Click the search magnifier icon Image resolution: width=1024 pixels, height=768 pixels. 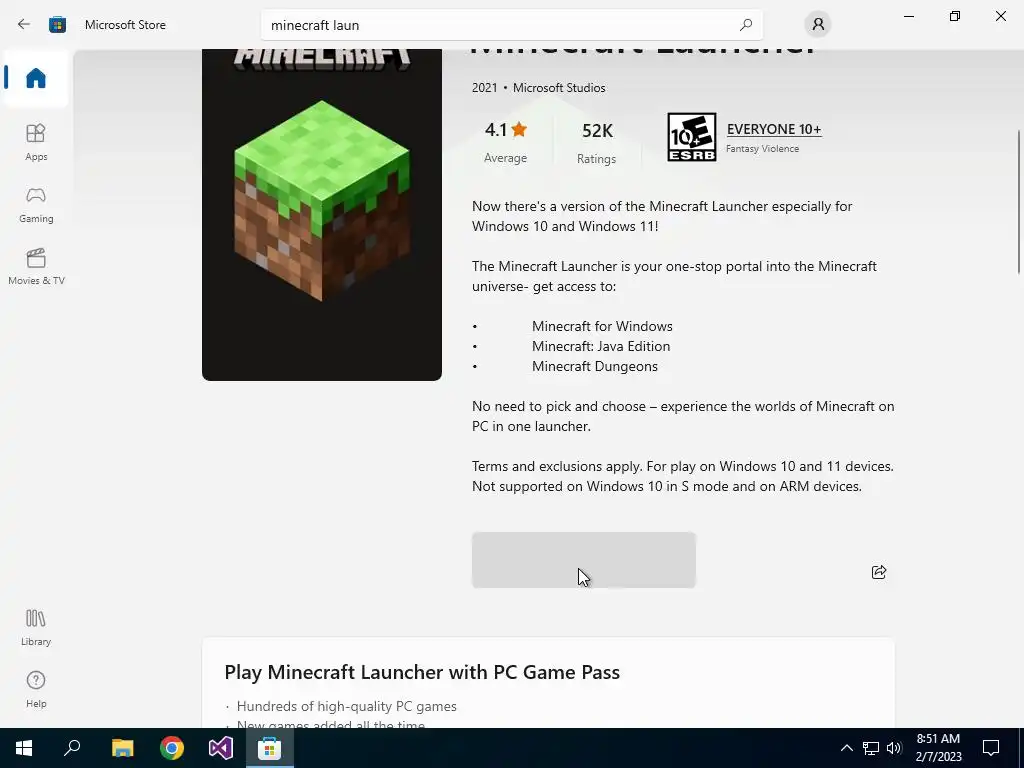click(746, 25)
